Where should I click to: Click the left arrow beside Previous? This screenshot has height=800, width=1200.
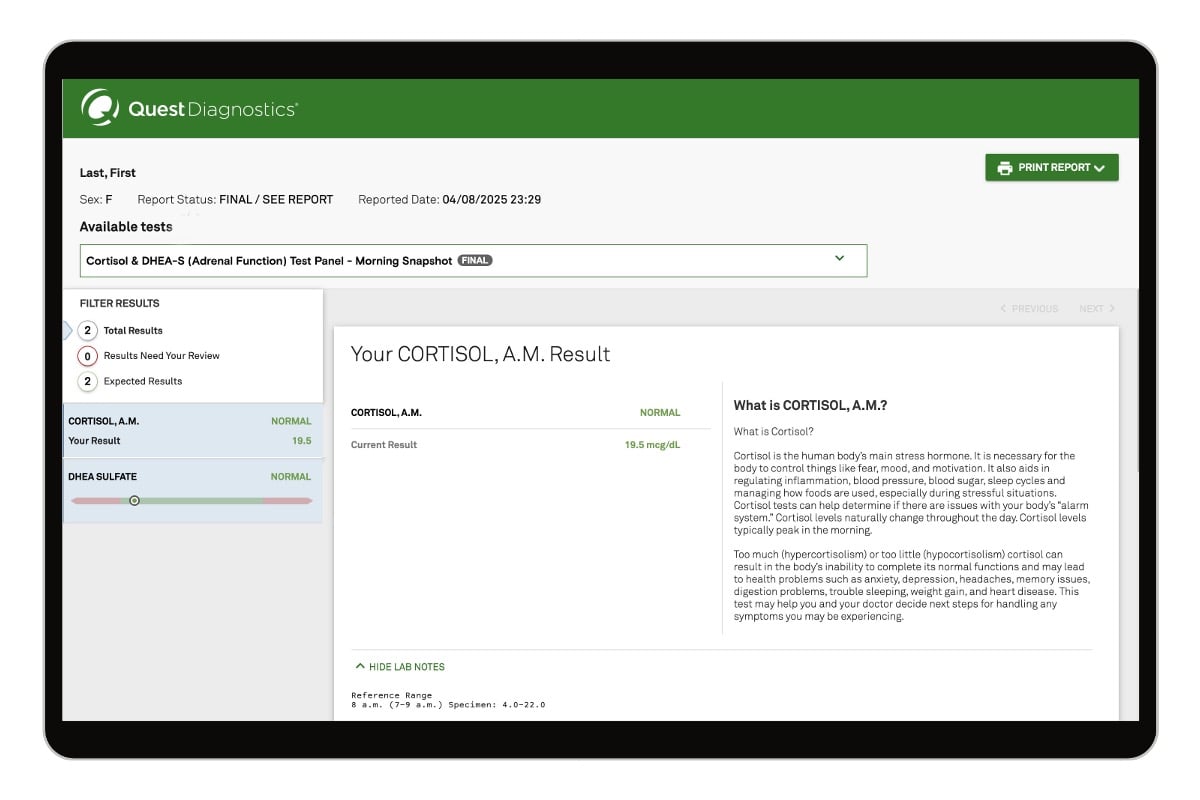click(1003, 309)
